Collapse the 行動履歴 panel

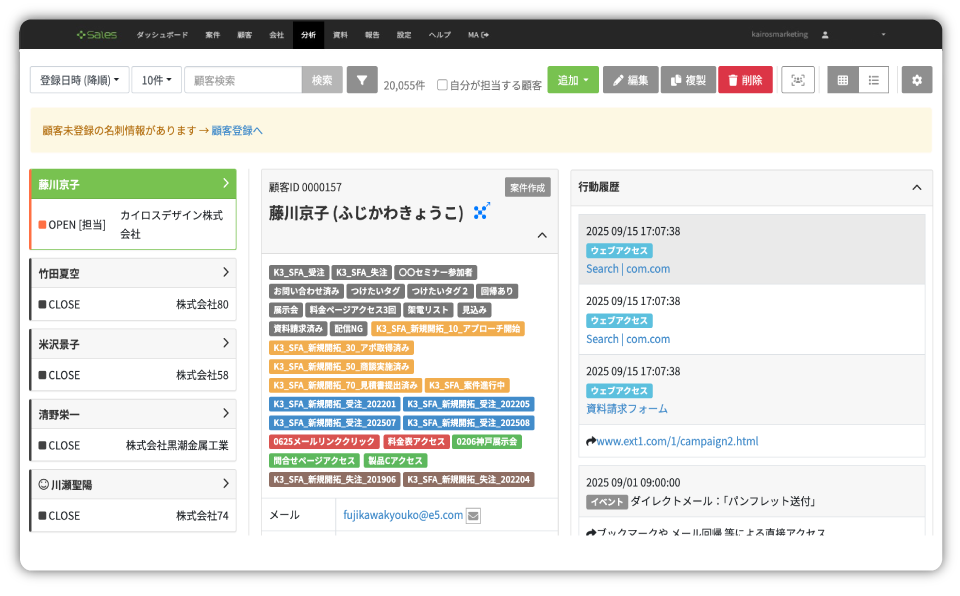(916, 187)
